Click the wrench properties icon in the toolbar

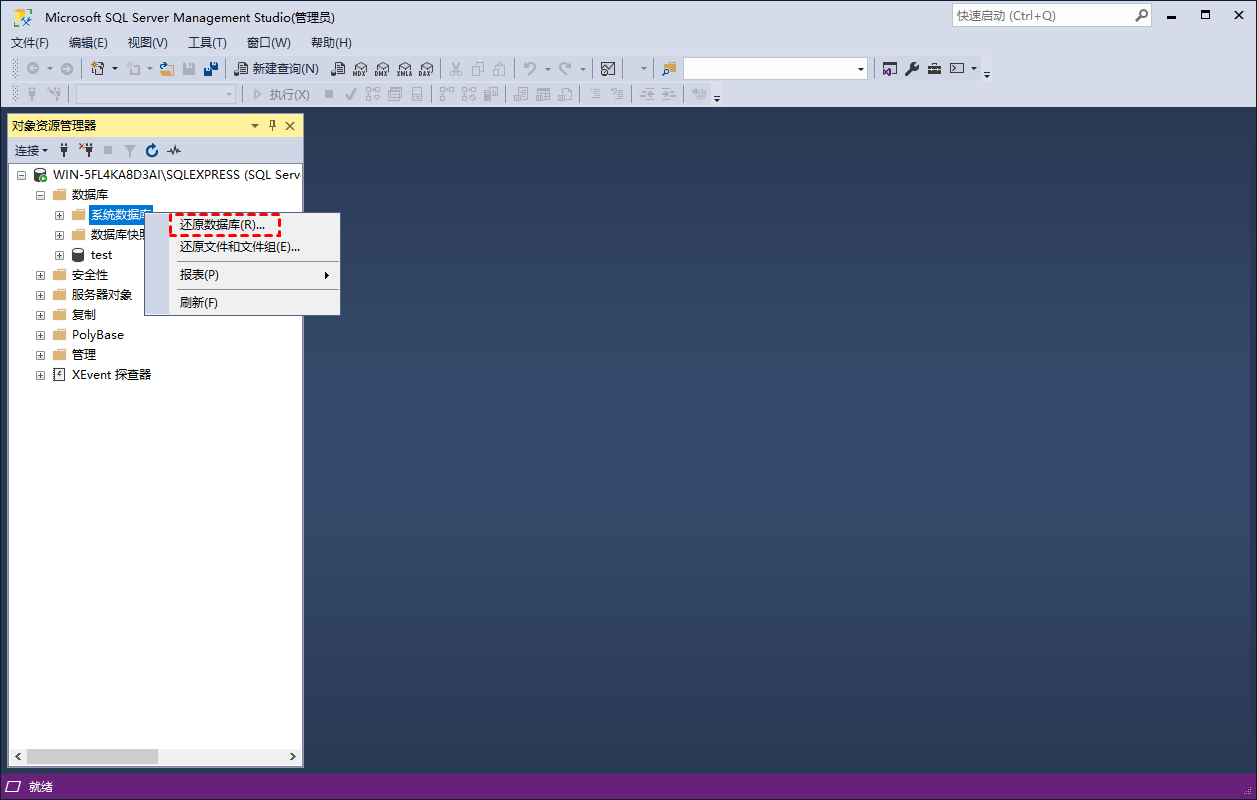point(912,69)
